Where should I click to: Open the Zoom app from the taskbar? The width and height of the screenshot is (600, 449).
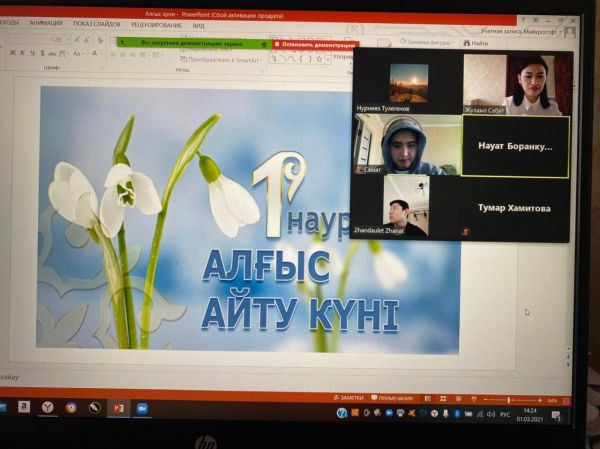(x=143, y=408)
